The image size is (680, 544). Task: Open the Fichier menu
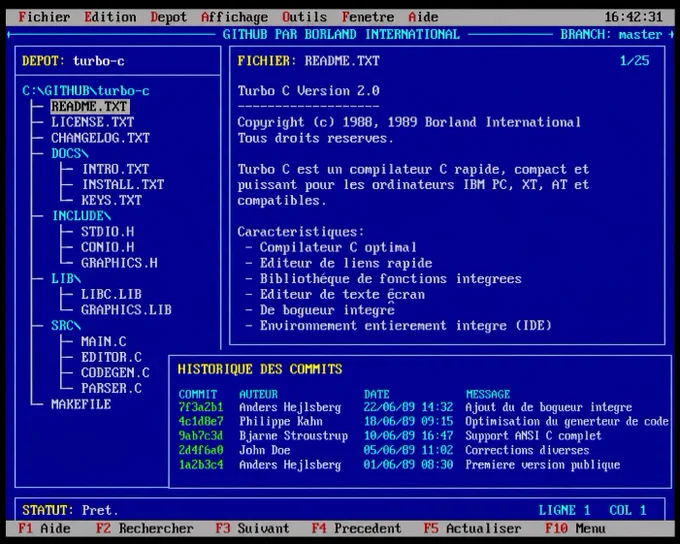(44, 17)
